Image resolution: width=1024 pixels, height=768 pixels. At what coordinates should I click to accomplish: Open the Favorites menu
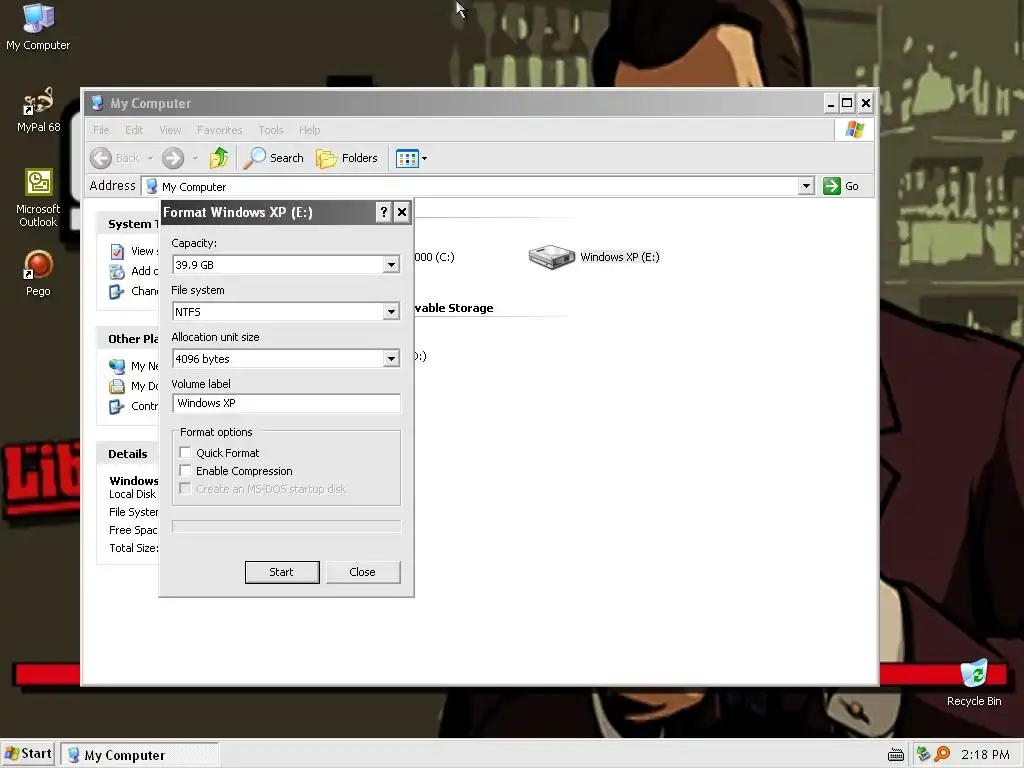tap(219, 130)
